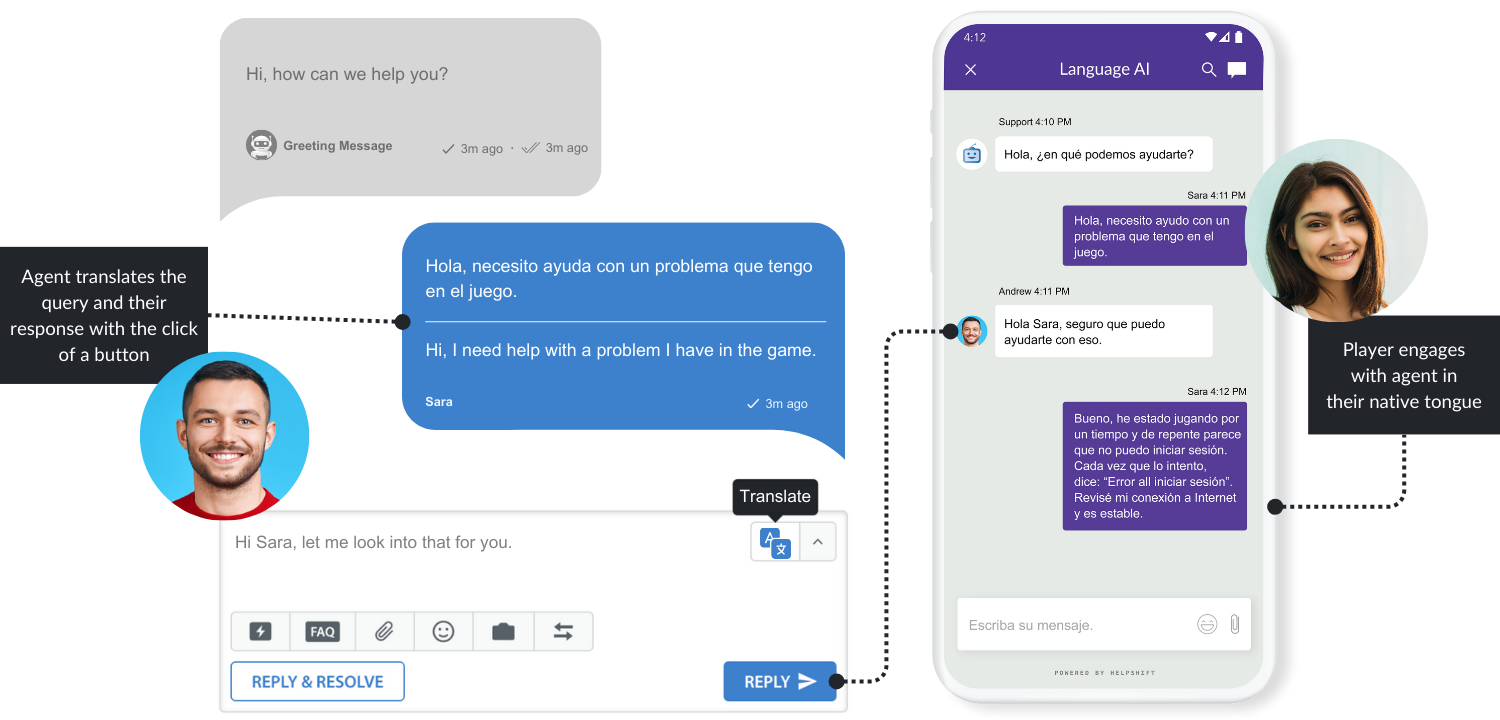The image size is (1500, 720).
Task: Open the emoji icon in phone message bar
Action: click(1207, 624)
